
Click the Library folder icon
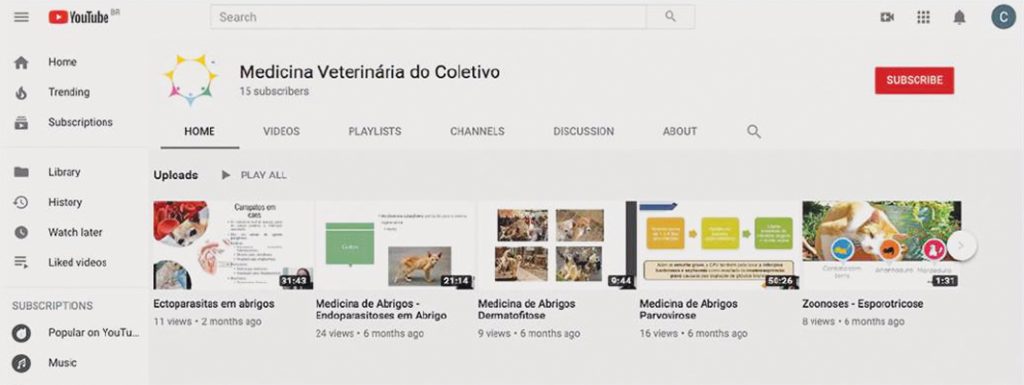pos(22,172)
